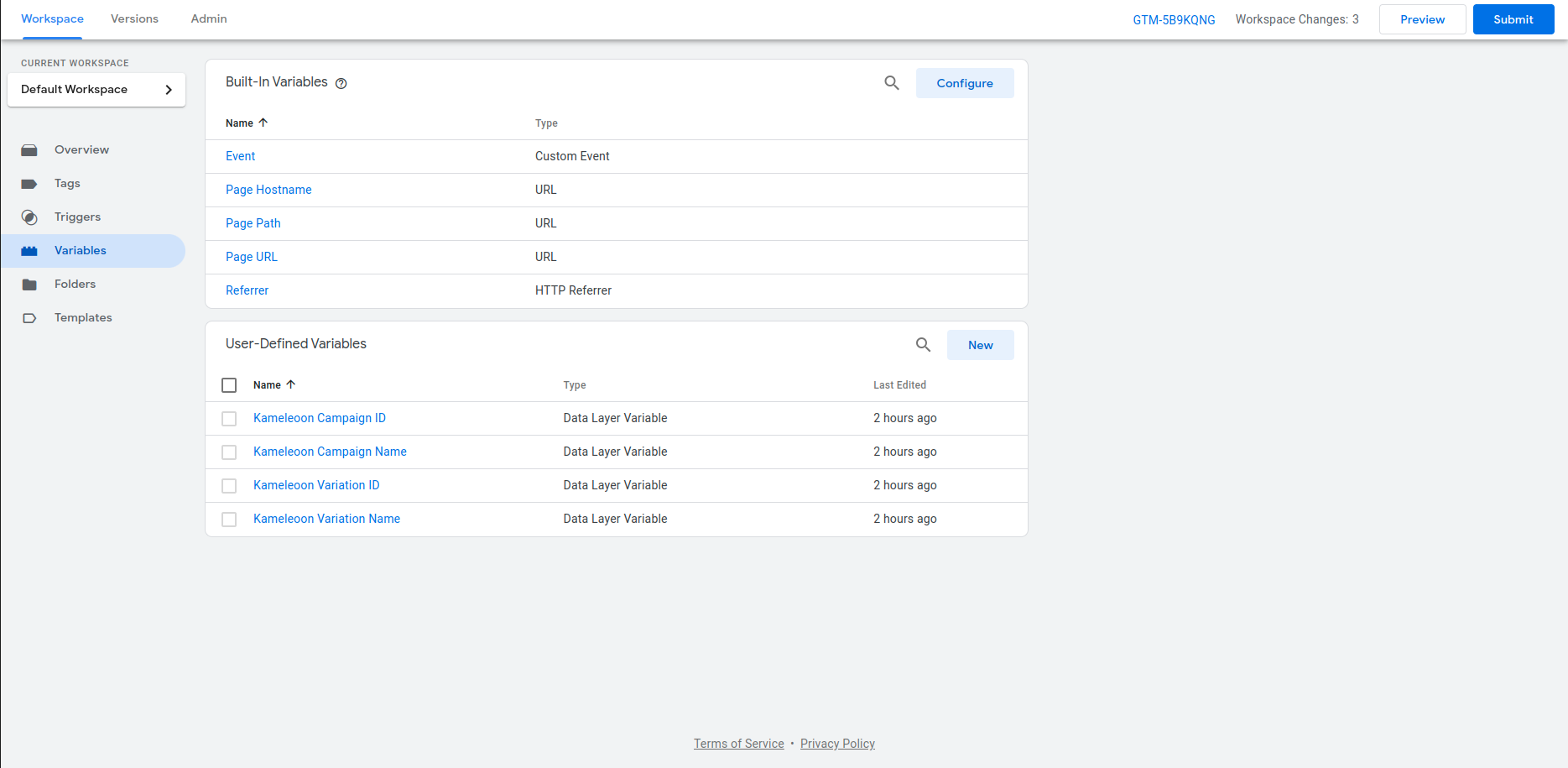Click the Overview briefcase icon in sidebar
This screenshot has height=768, width=1568.
tap(29, 150)
